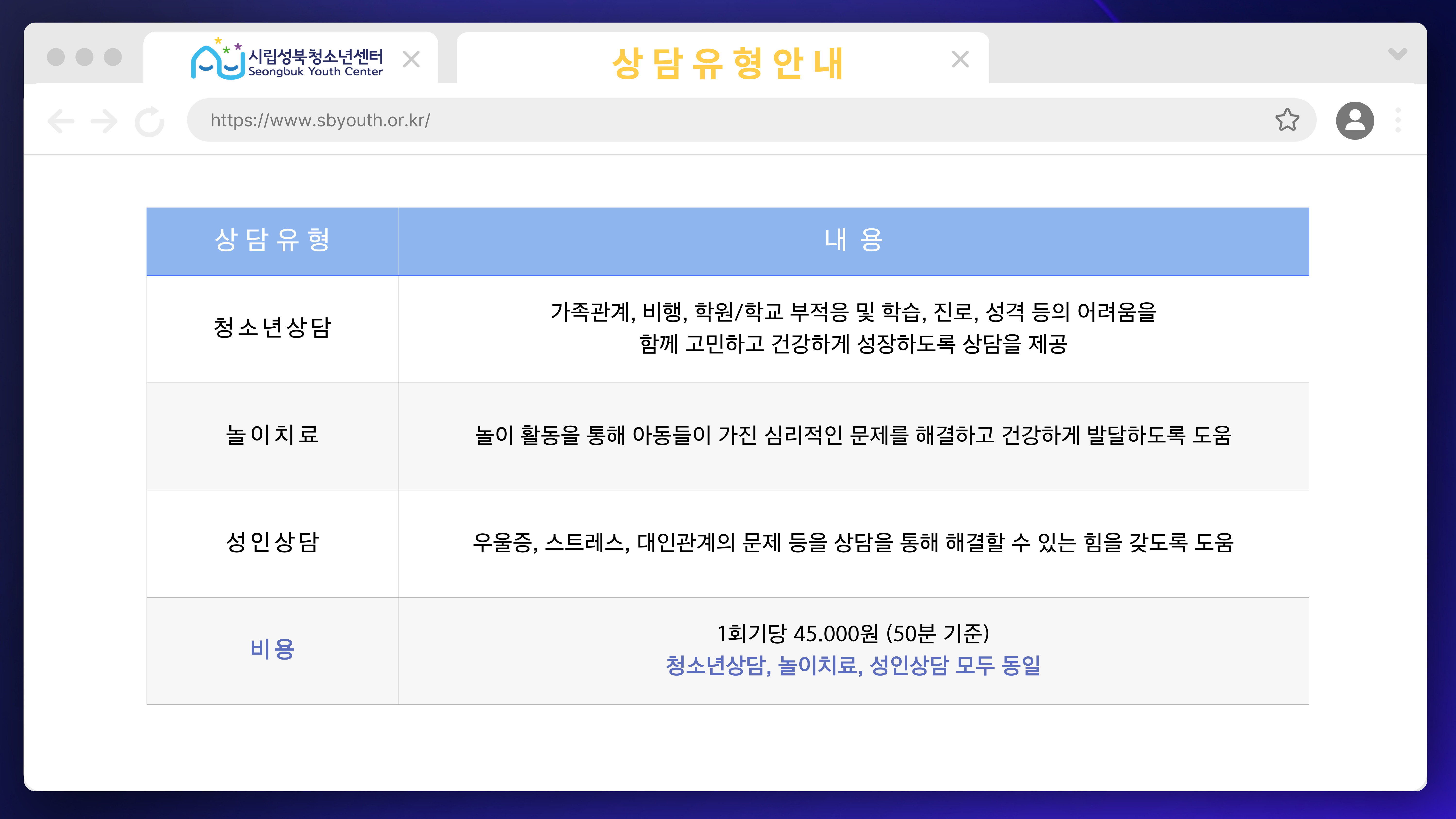Select the 청소년상담 row label
The height and width of the screenshot is (819, 1456).
pyautogui.click(x=273, y=328)
